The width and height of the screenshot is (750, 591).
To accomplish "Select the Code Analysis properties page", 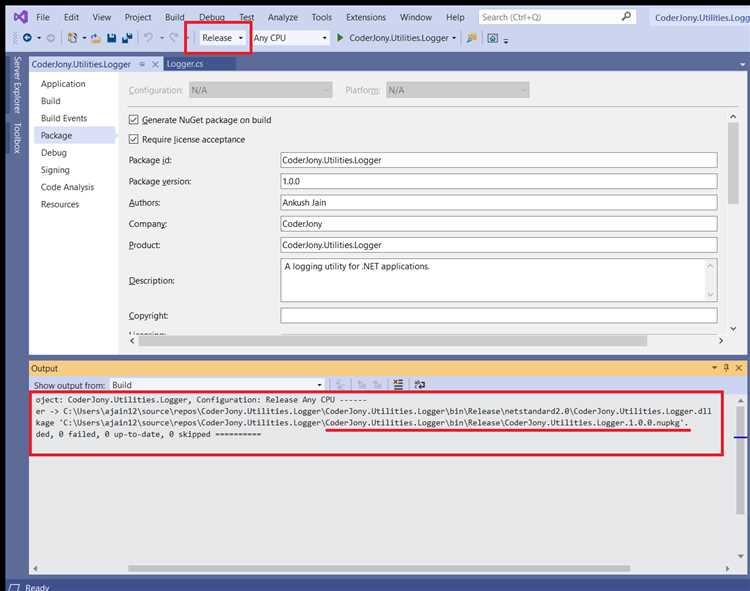I will (x=67, y=187).
